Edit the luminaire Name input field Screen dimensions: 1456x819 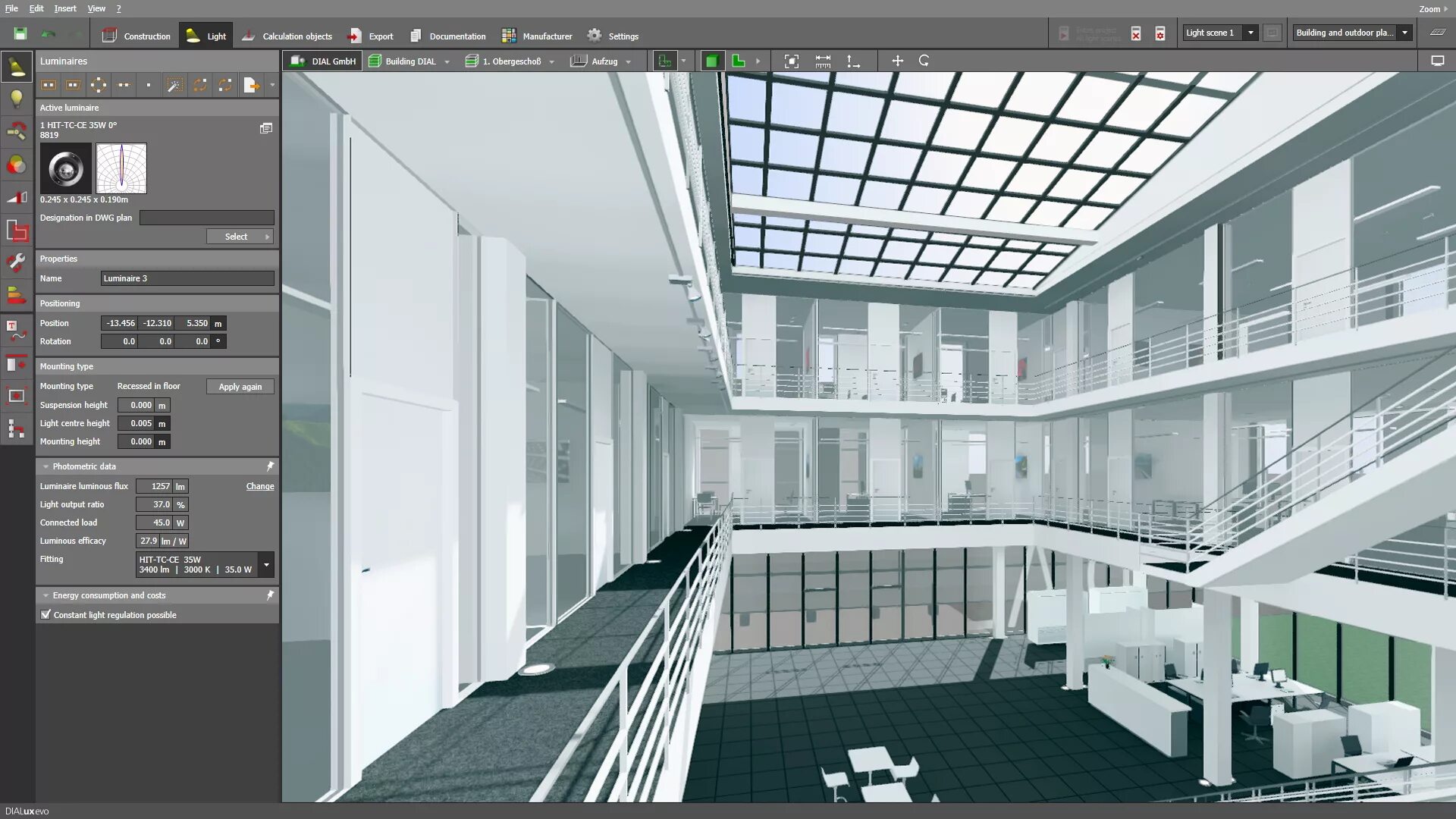[x=188, y=278]
